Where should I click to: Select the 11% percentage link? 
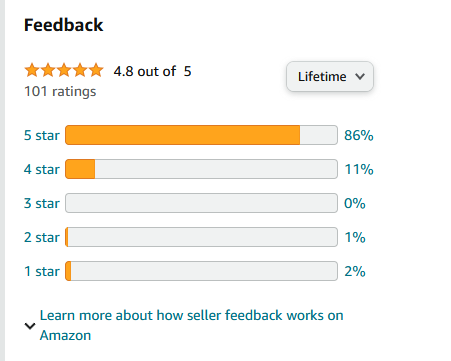click(x=359, y=169)
